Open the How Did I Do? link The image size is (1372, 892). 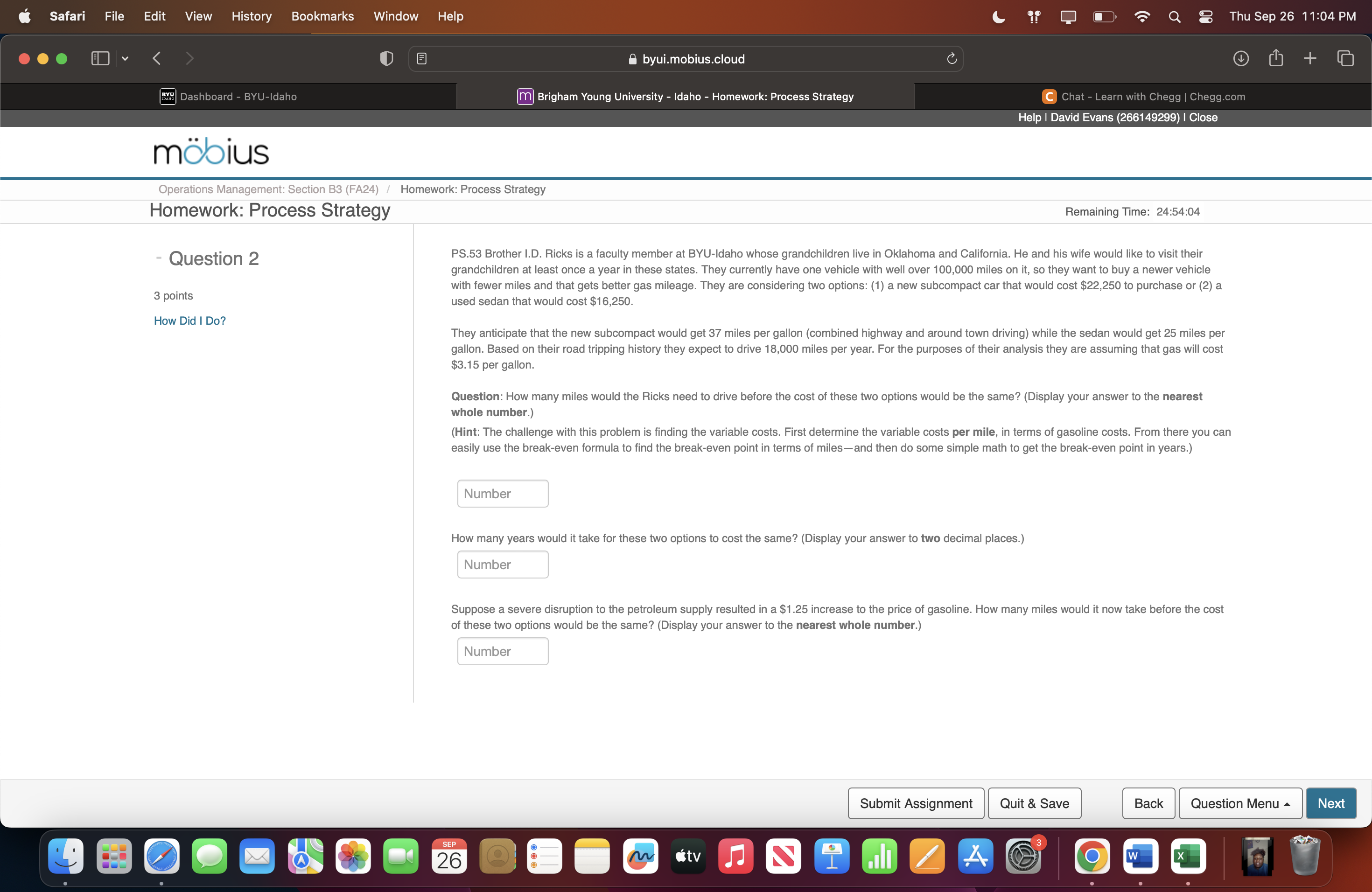(x=189, y=321)
